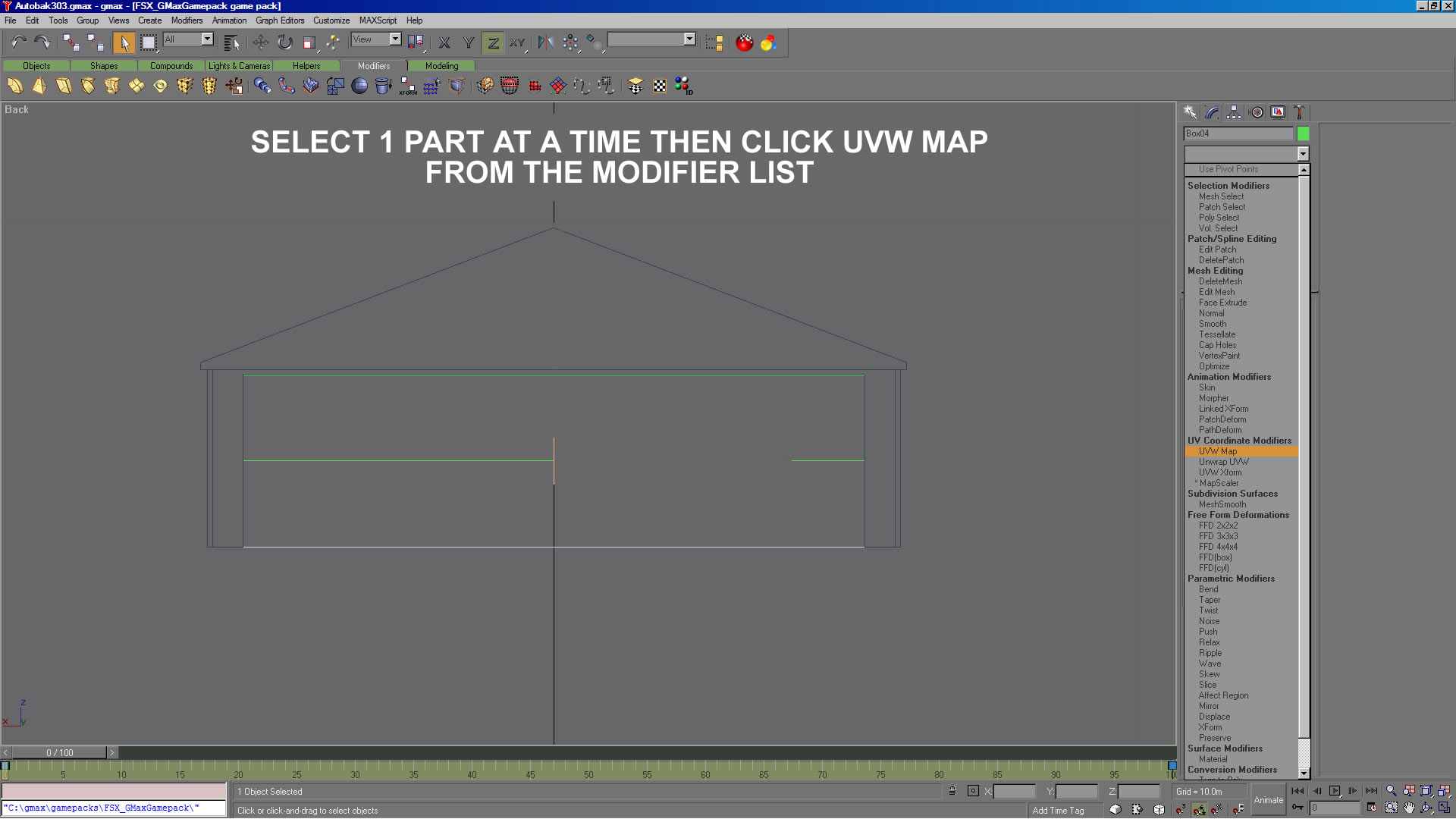The height and width of the screenshot is (819, 1456).
Task: Toggle the selection lock icon
Action: [952, 791]
